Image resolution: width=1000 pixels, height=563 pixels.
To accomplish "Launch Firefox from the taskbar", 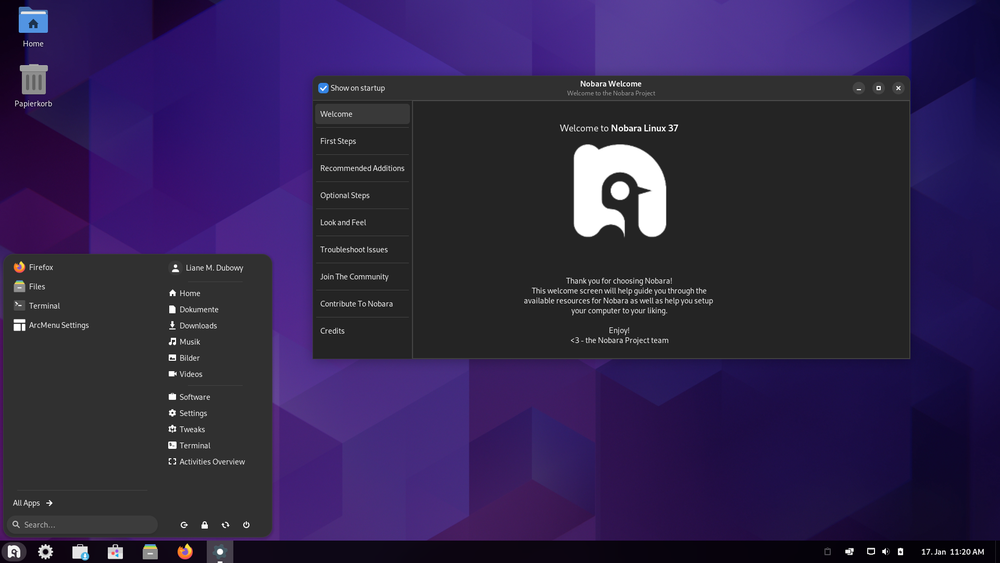I will click(x=185, y=552).
